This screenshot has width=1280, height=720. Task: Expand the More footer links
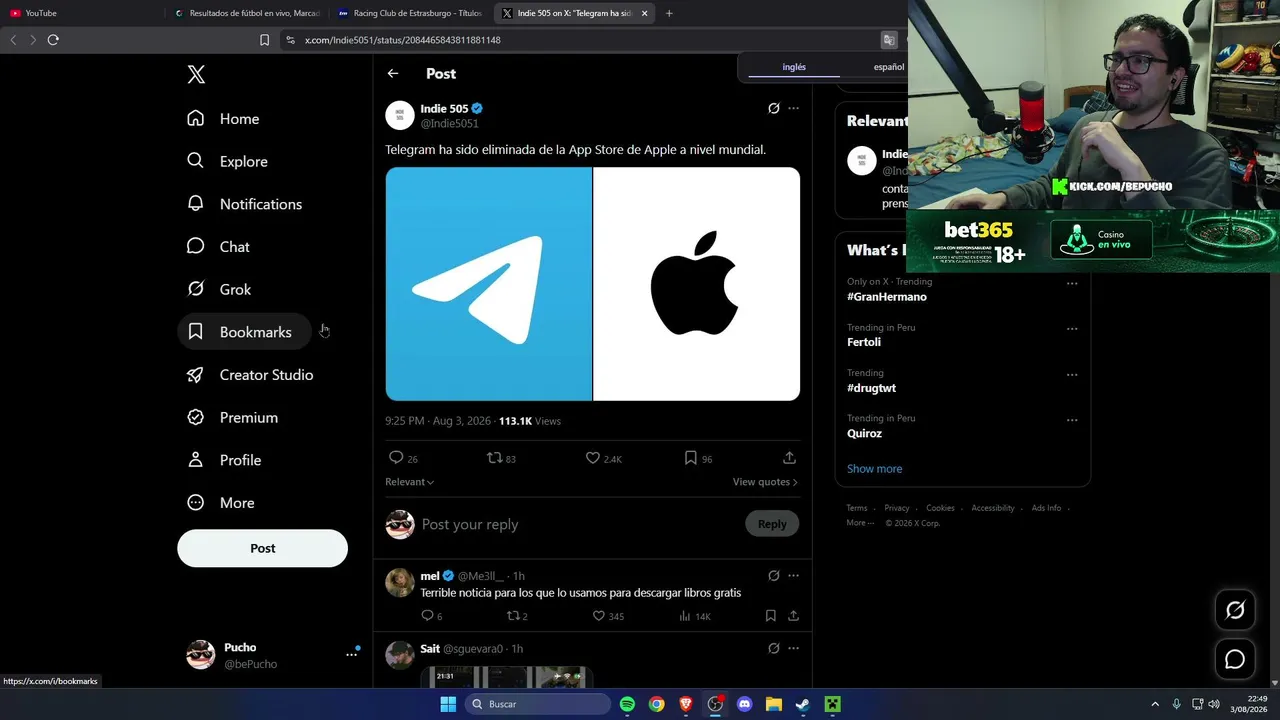[x=860, y=523]
